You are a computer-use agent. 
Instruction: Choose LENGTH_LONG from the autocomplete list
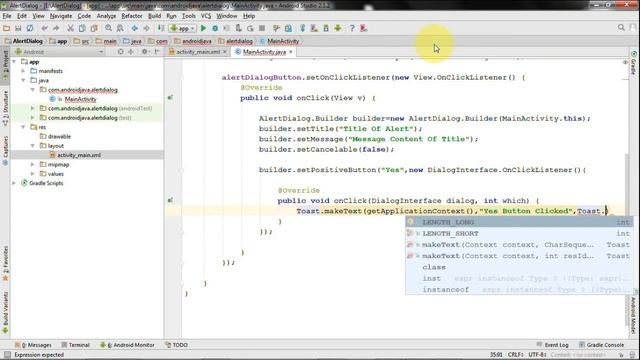[519, 222]
